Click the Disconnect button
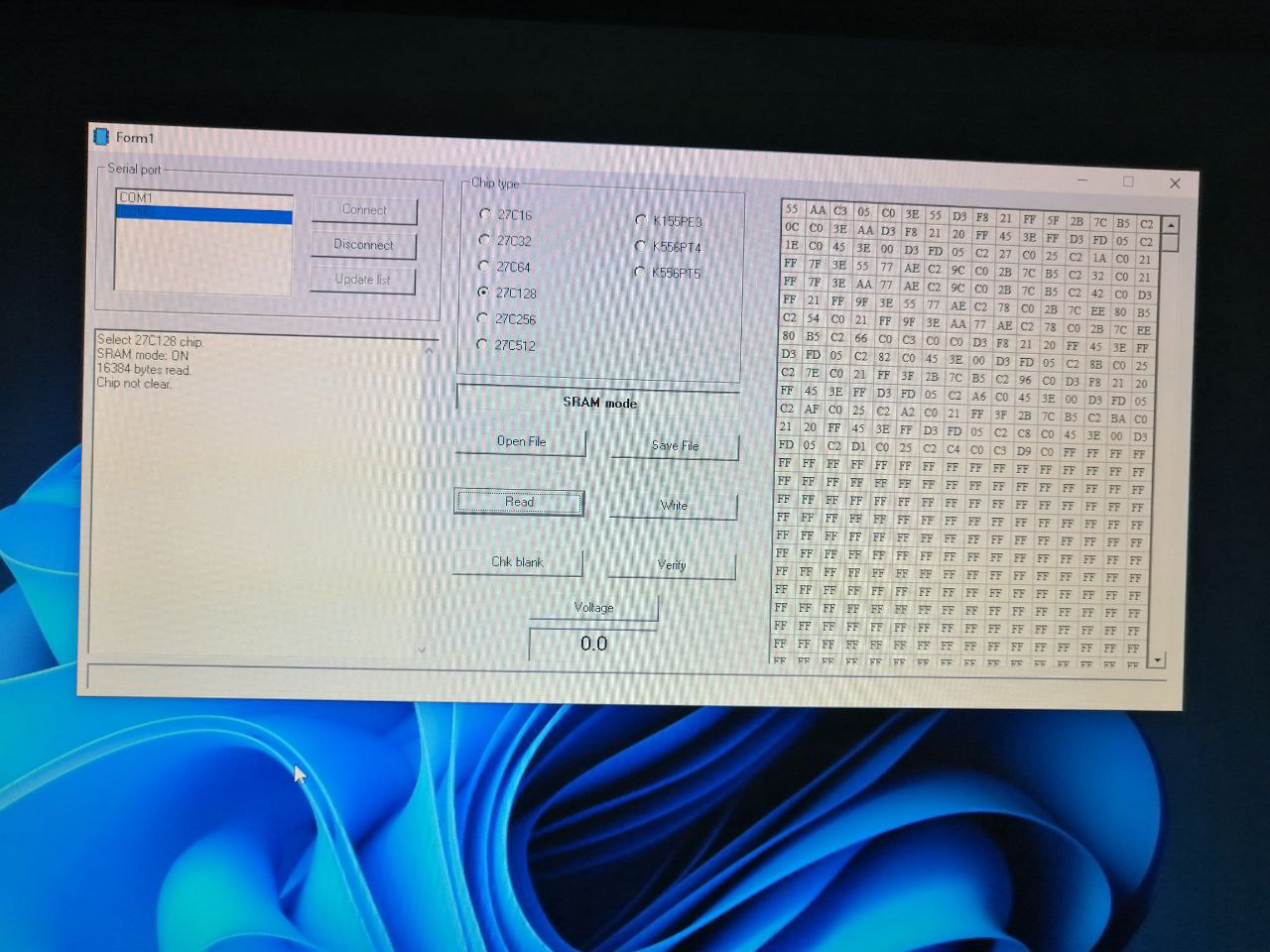The height and width of the screenshot is (952, 1270). pos(363,245)
